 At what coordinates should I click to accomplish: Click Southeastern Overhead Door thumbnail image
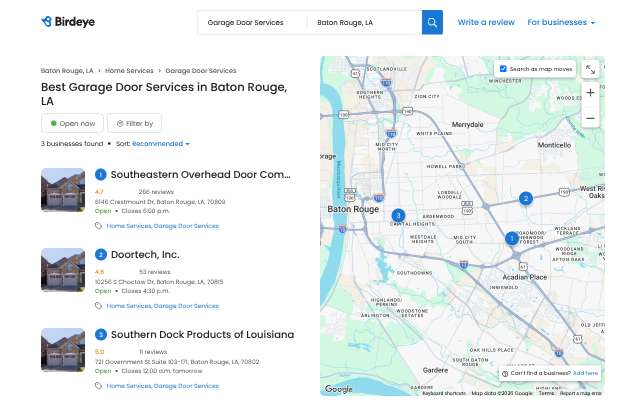63,190
